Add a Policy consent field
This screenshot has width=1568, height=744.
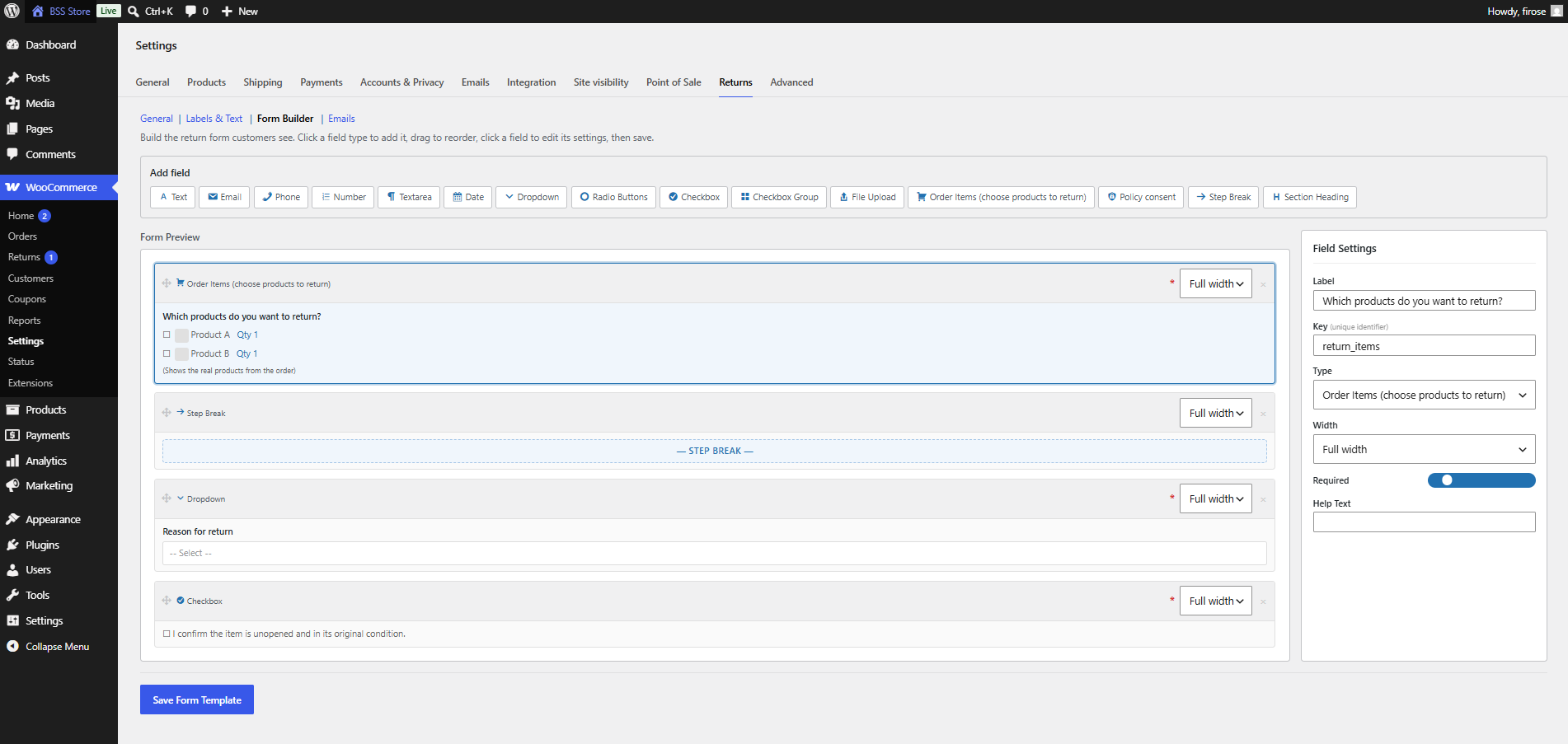[x=1141, y=197]
